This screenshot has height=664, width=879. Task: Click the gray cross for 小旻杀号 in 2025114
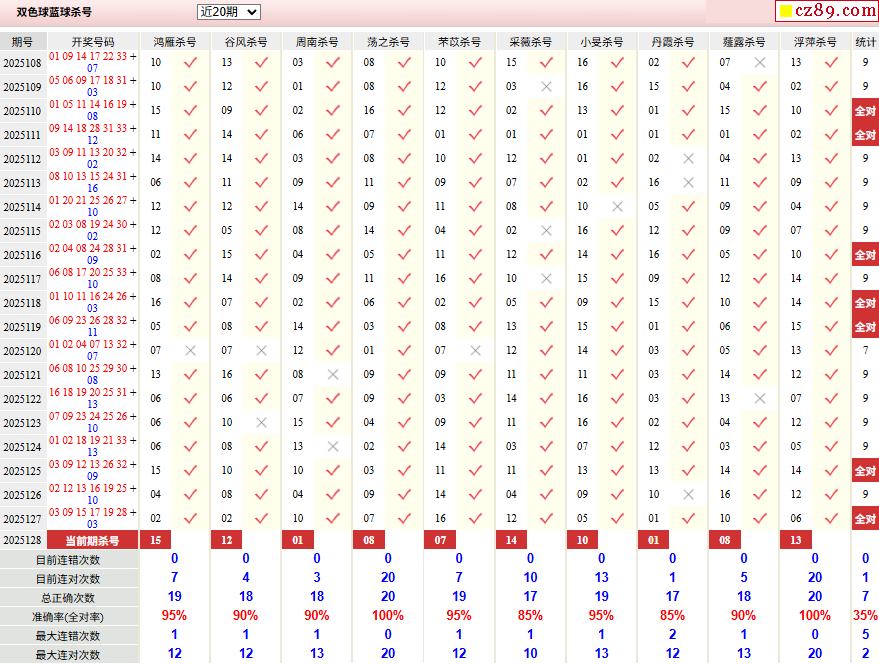pyautogui.click(x=617, y=206)
